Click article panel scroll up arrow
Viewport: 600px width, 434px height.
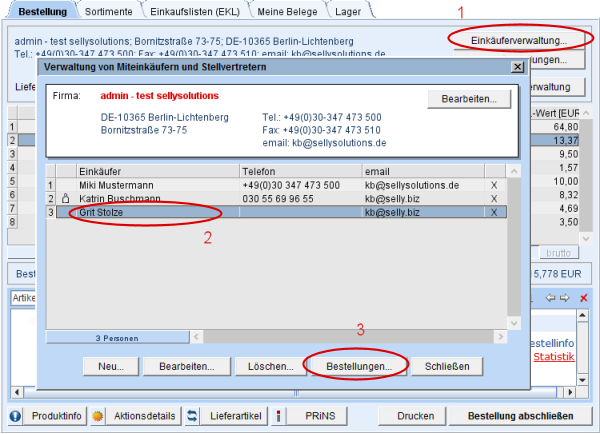tap(582, 315)
